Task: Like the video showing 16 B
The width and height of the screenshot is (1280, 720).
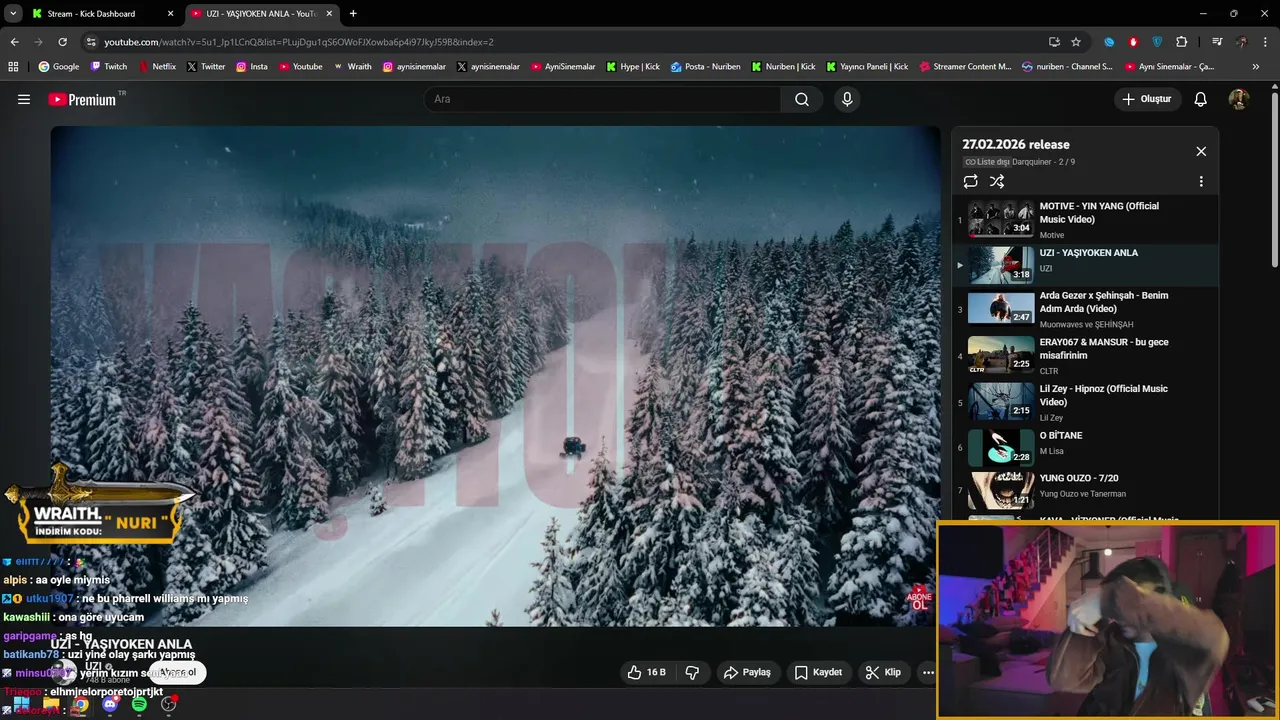Action: [645, 672]
